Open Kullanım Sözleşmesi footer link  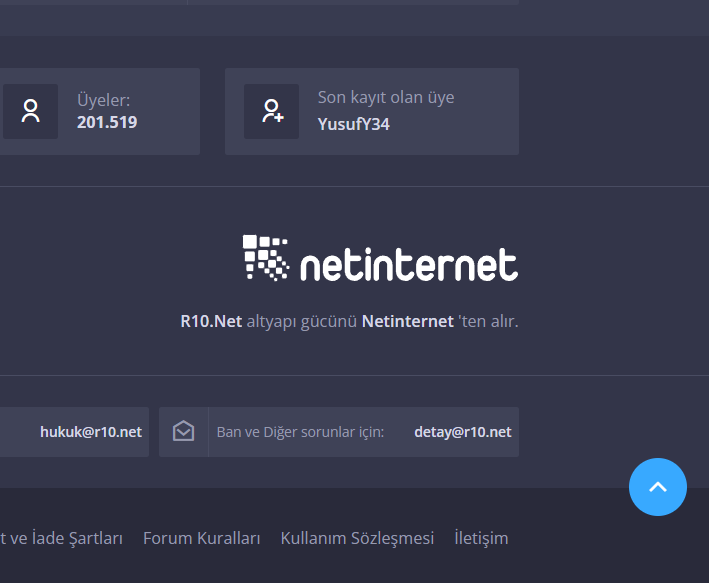coord(357,538)
